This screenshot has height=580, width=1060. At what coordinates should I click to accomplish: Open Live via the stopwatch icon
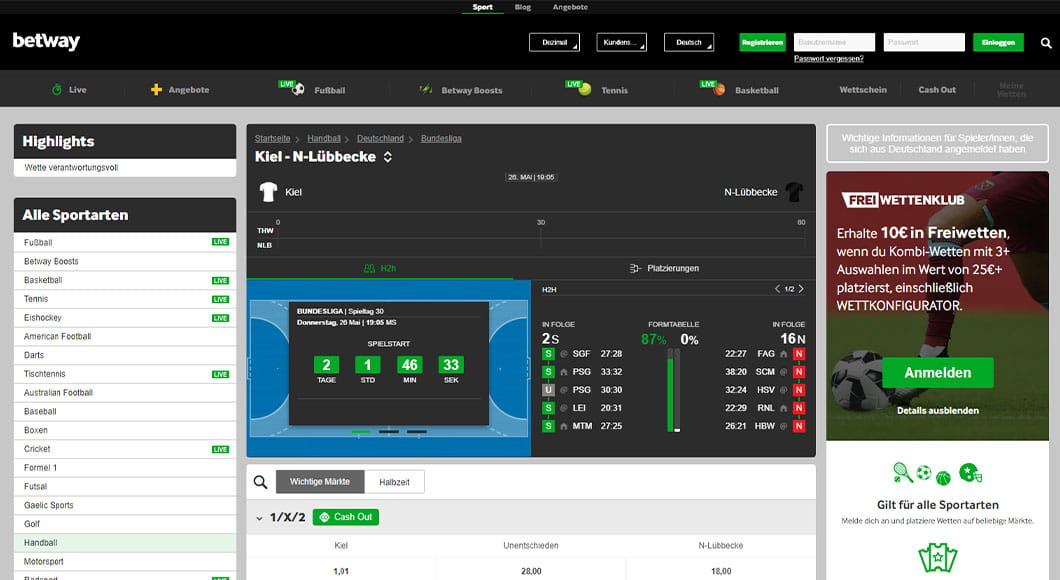[57, 90]
